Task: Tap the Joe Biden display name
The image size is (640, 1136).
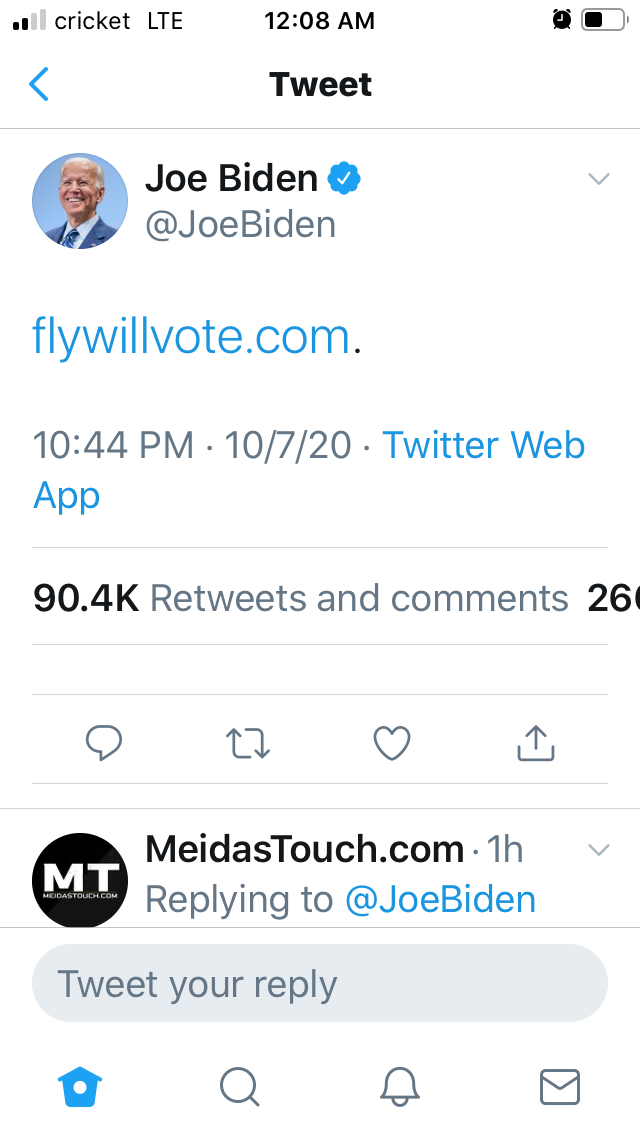Action: (x=232, y=179)
